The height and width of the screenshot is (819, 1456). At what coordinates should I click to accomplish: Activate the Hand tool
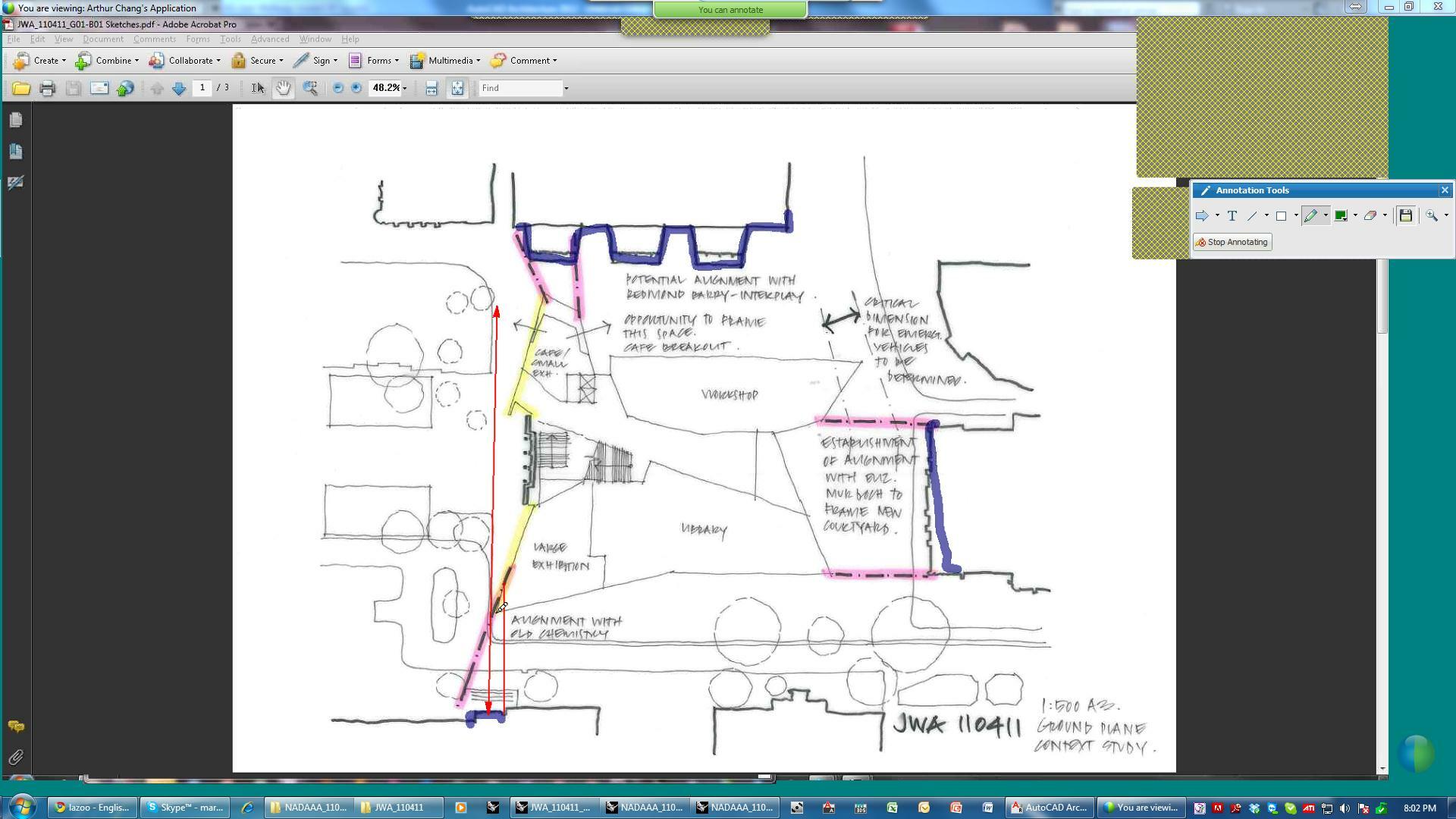pyautogui.click(x=283, y=89)
